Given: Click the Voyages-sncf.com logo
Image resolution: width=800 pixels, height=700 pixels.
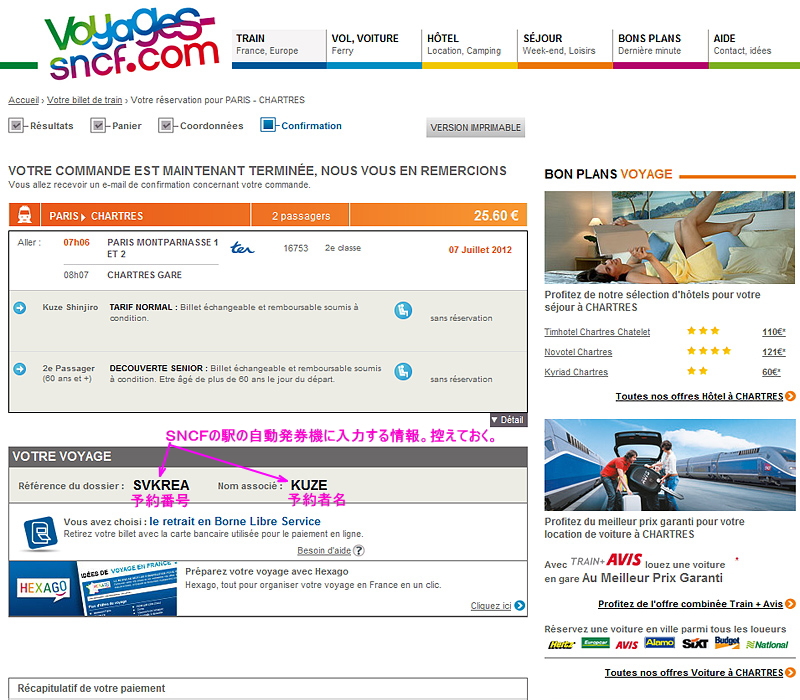Looking at the screenshot, I should pyautogui.click(x=134, y=43).
